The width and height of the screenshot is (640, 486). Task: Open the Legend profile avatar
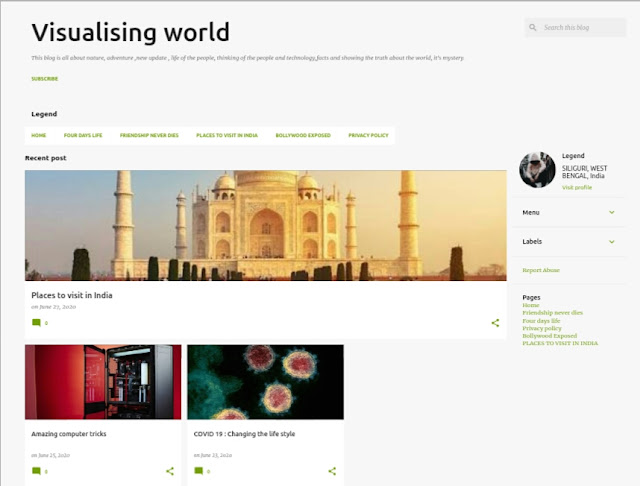(x=537, y=170)
